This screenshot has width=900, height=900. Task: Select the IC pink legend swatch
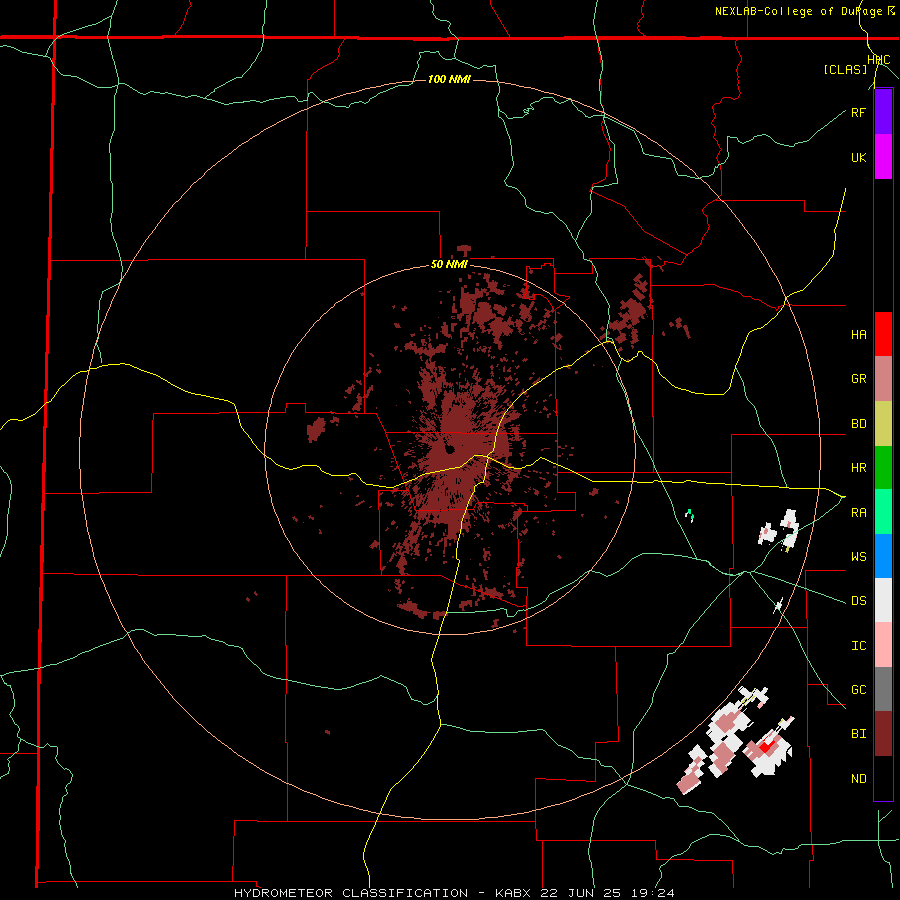[883, 645]
